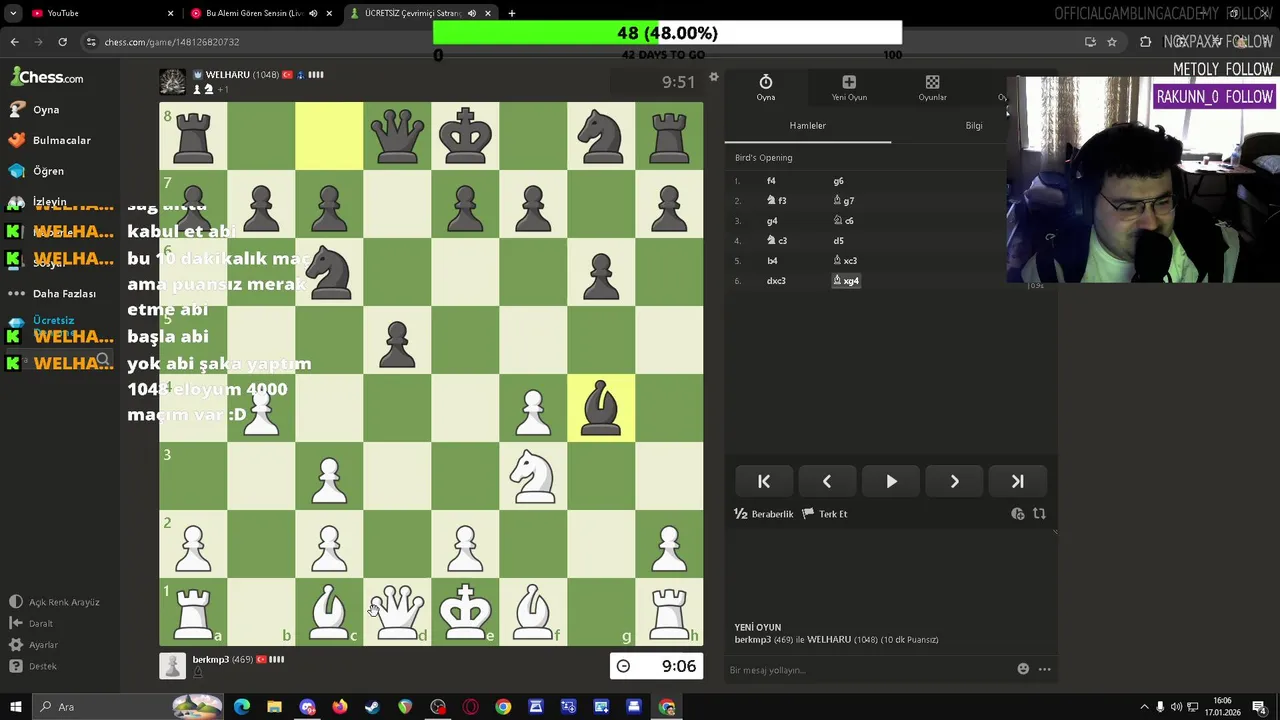Open the Chess.com home logo
Image resolution: width=1280 pixels, height=720 pixels.
(47, 77)
